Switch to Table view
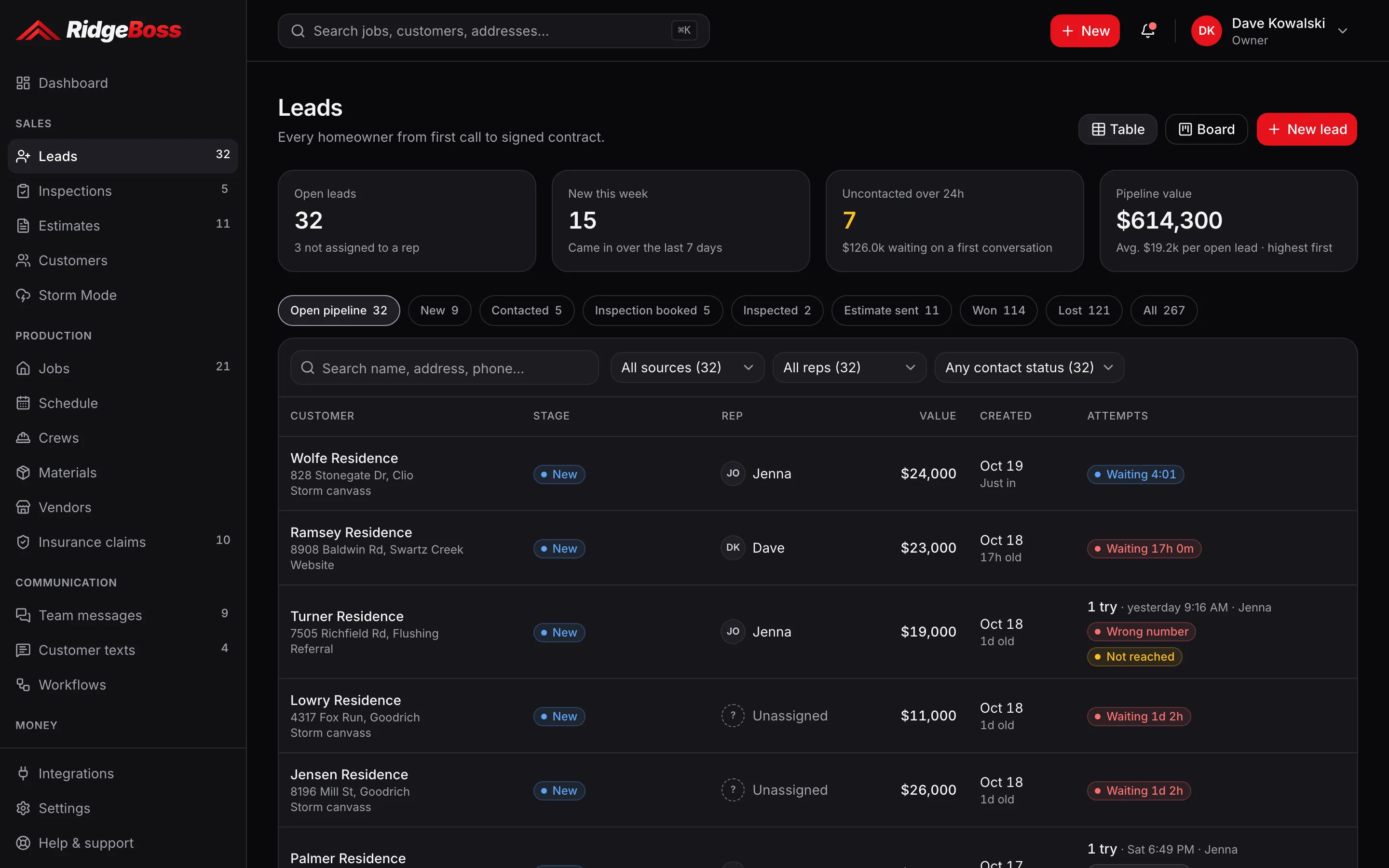 [x=1117, y=129]
